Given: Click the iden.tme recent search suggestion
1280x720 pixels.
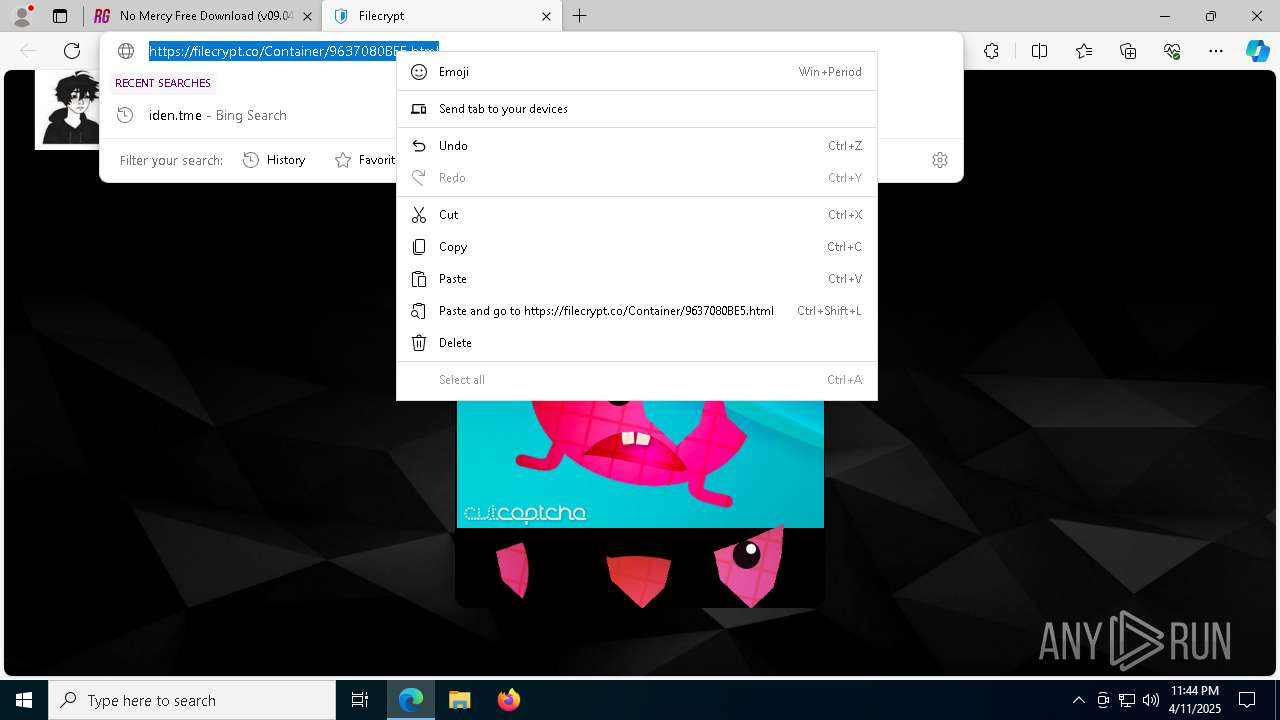Looking at the screenshot, I should click(250, 115).
